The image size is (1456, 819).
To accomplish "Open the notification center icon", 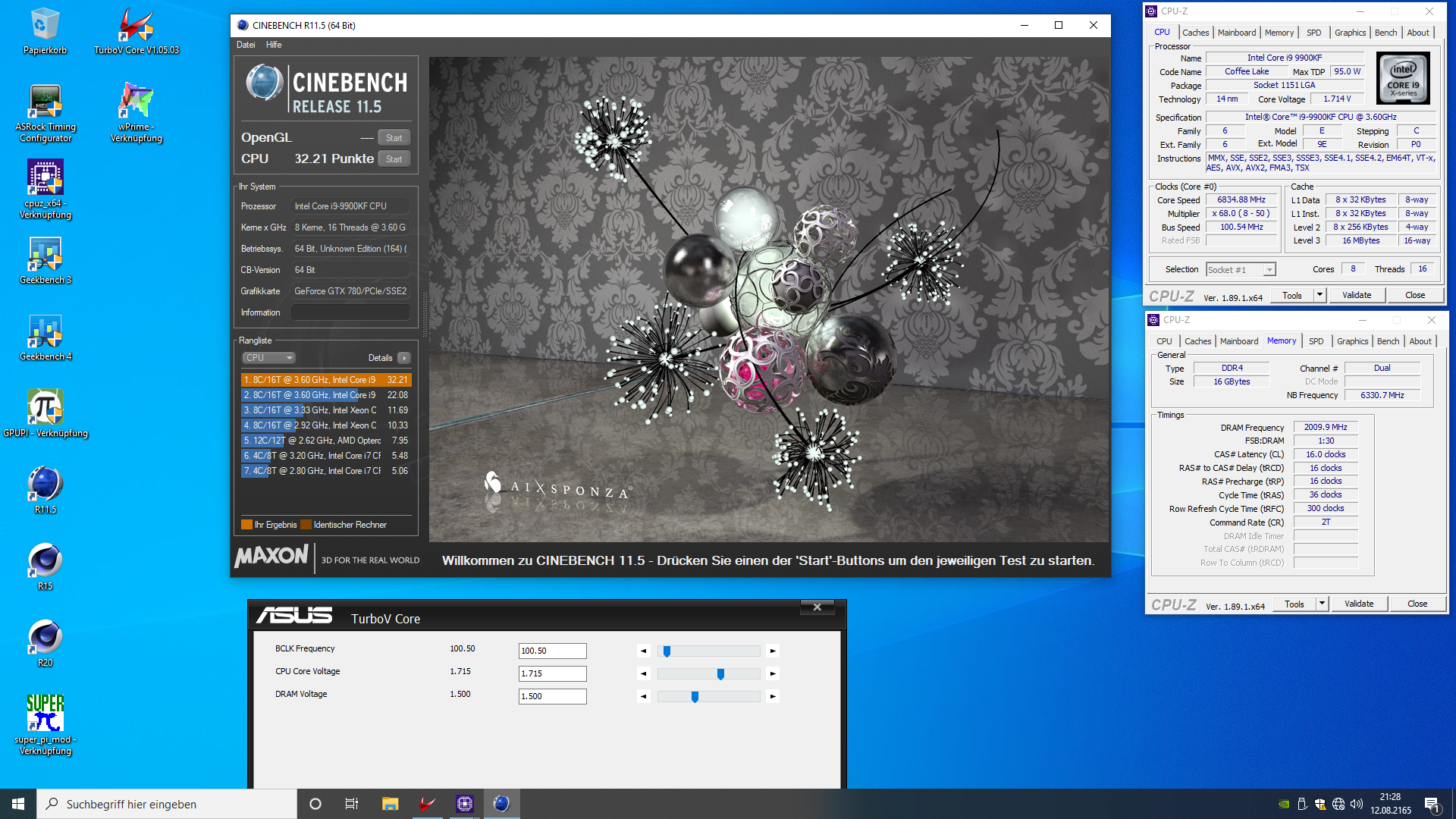I will point(1432,804).
